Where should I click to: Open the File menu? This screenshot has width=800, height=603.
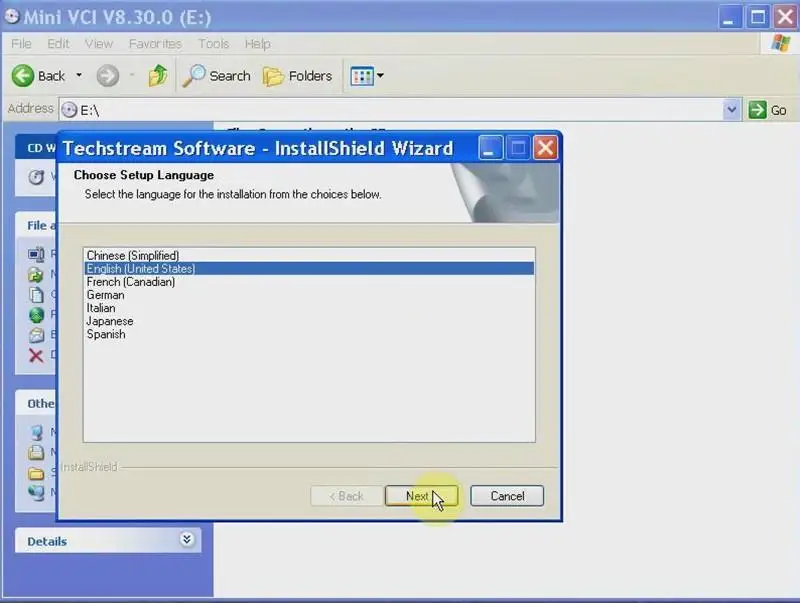(x=21, y=44)
